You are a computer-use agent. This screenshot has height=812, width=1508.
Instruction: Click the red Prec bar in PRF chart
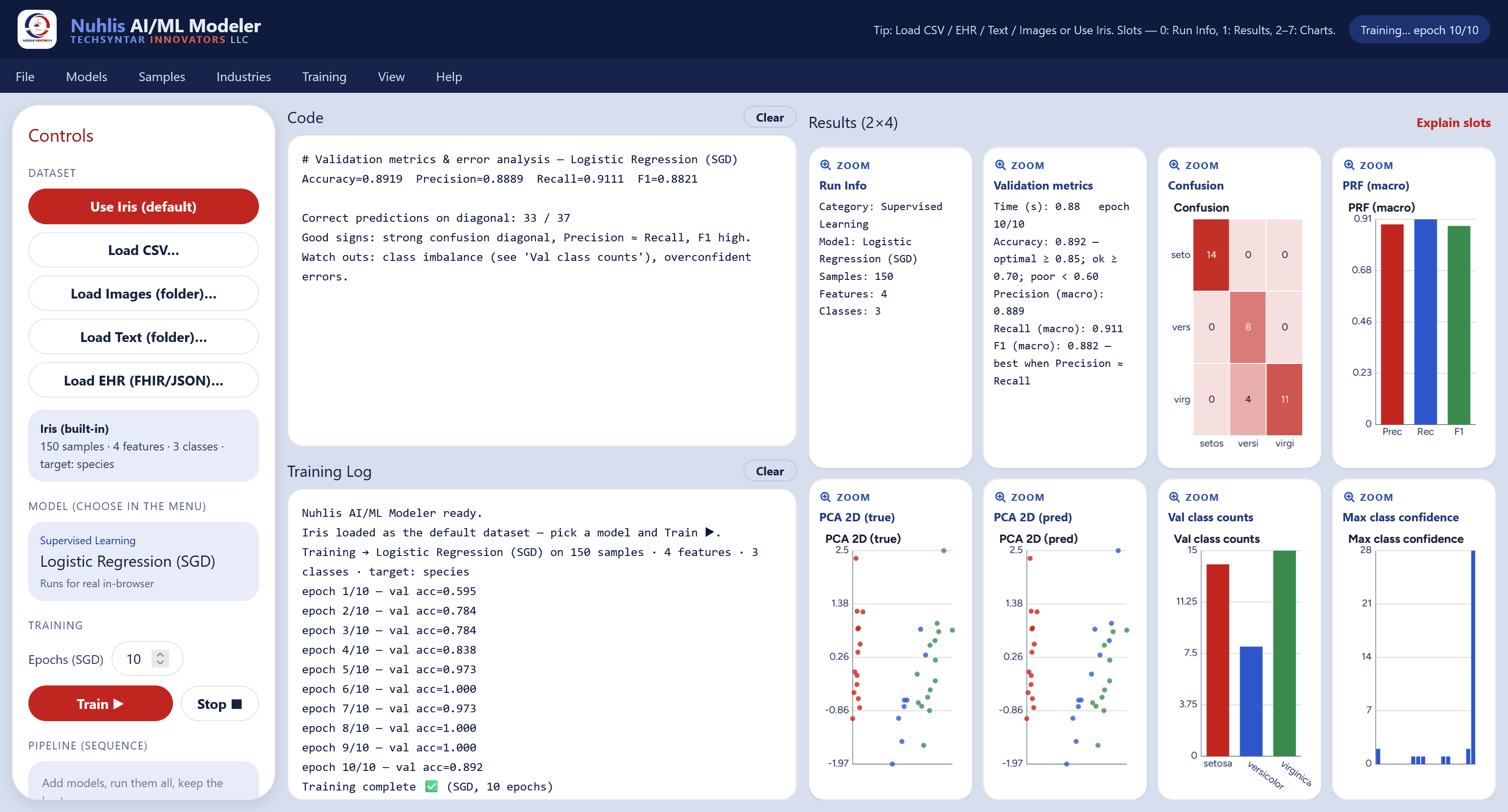[x=1392, y=324]
